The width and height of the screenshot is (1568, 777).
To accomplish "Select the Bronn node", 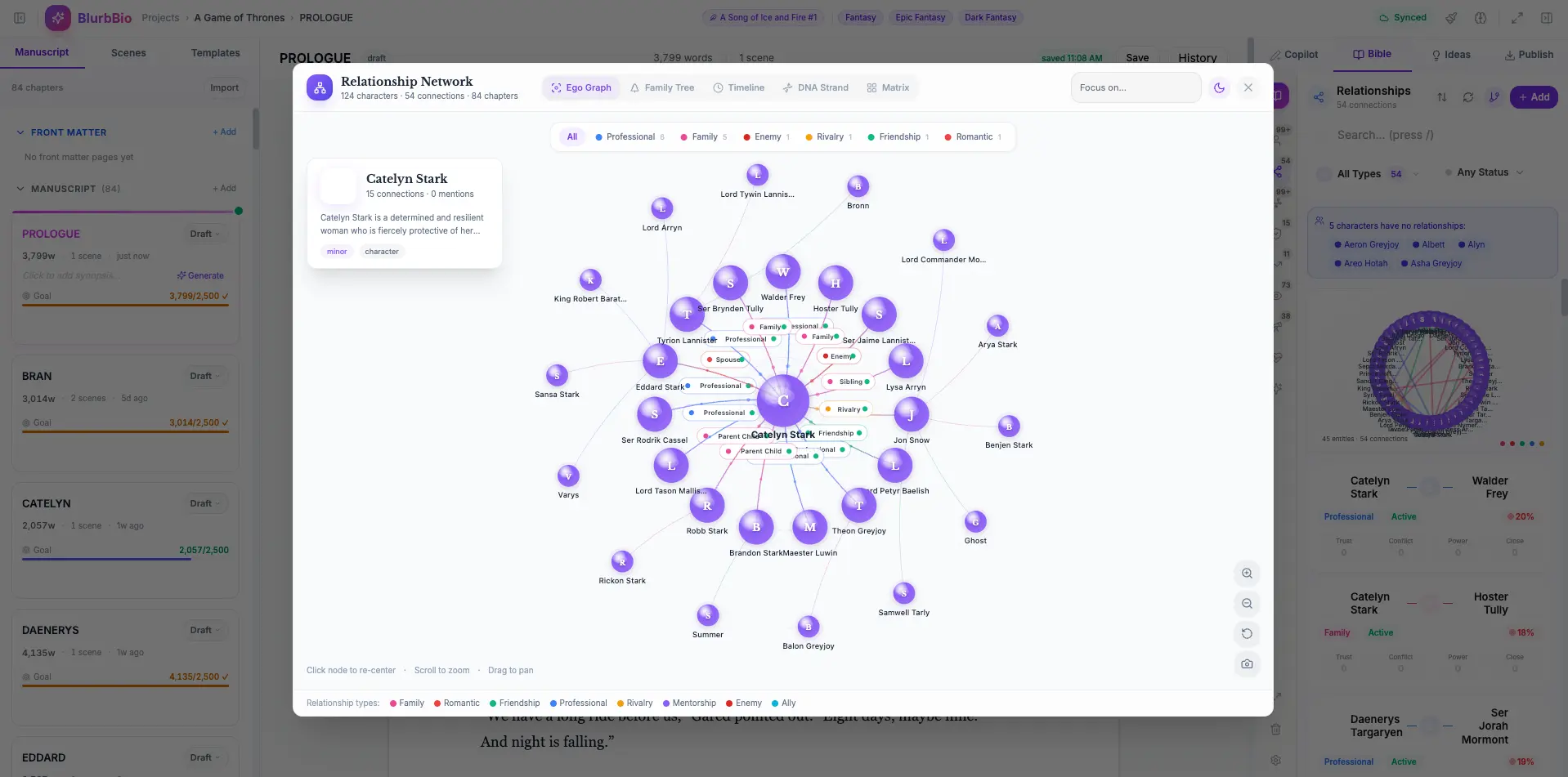I will [858, 186].
